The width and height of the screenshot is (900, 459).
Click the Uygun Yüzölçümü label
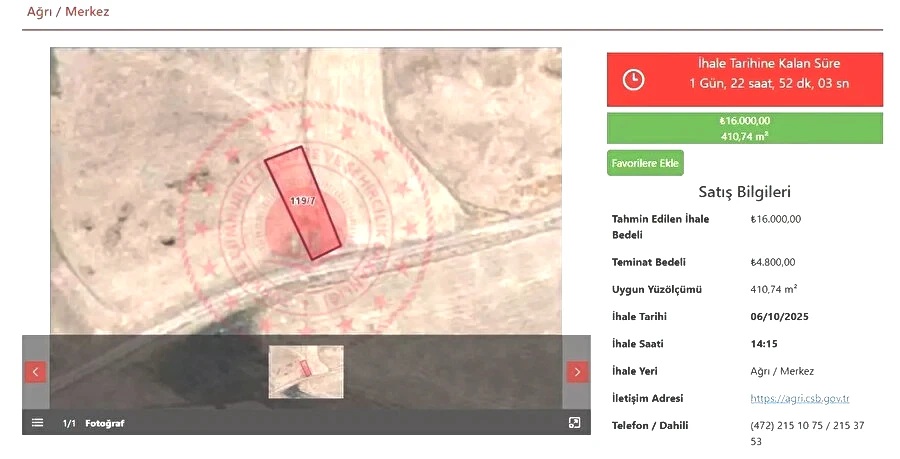coord(657,290)
